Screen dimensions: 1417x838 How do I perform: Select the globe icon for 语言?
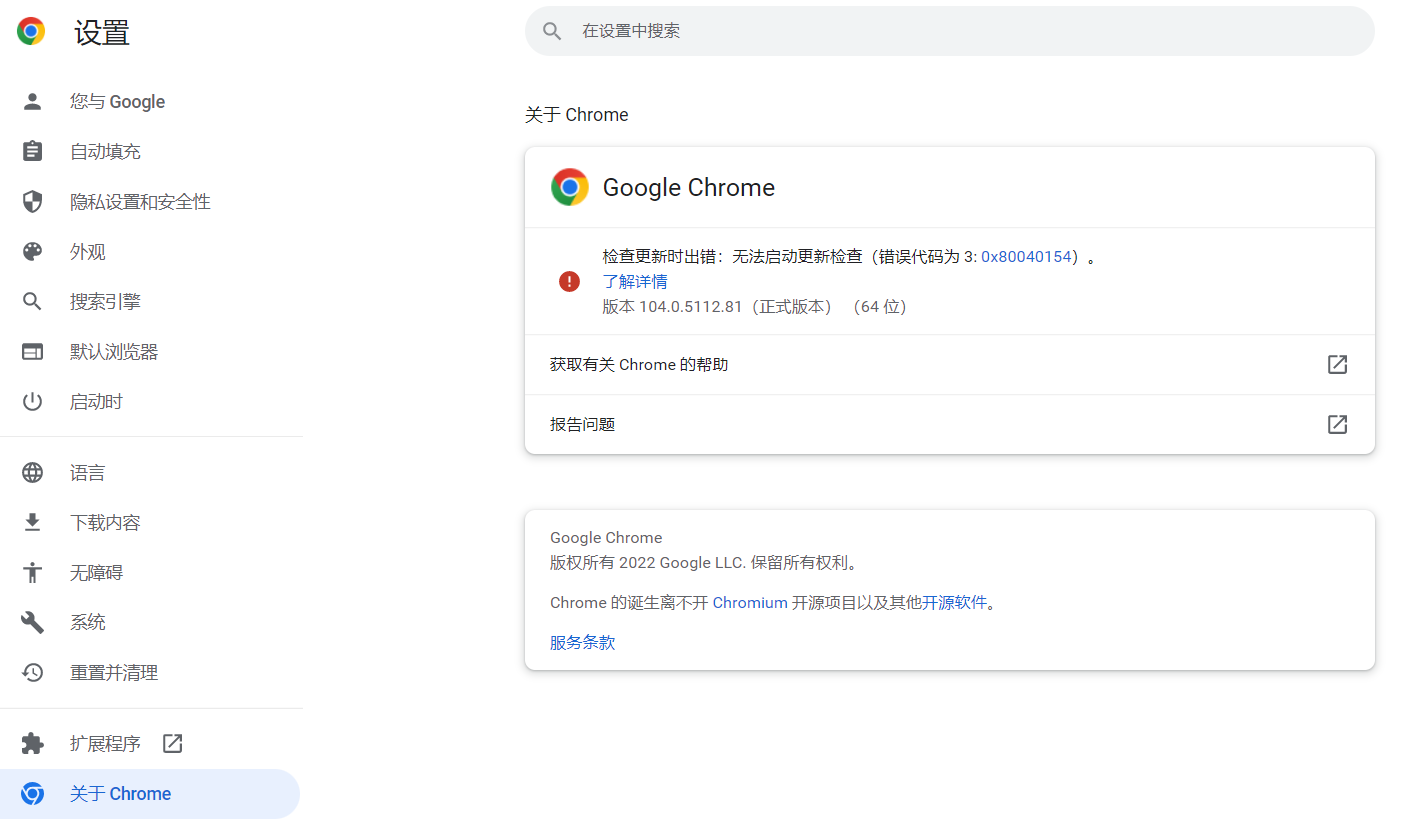[33, 473]
